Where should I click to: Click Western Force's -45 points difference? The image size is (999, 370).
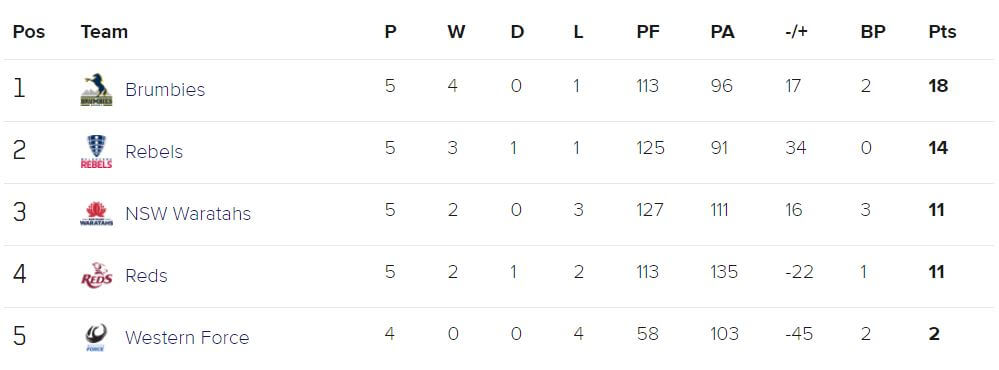(x=799, y=334)
